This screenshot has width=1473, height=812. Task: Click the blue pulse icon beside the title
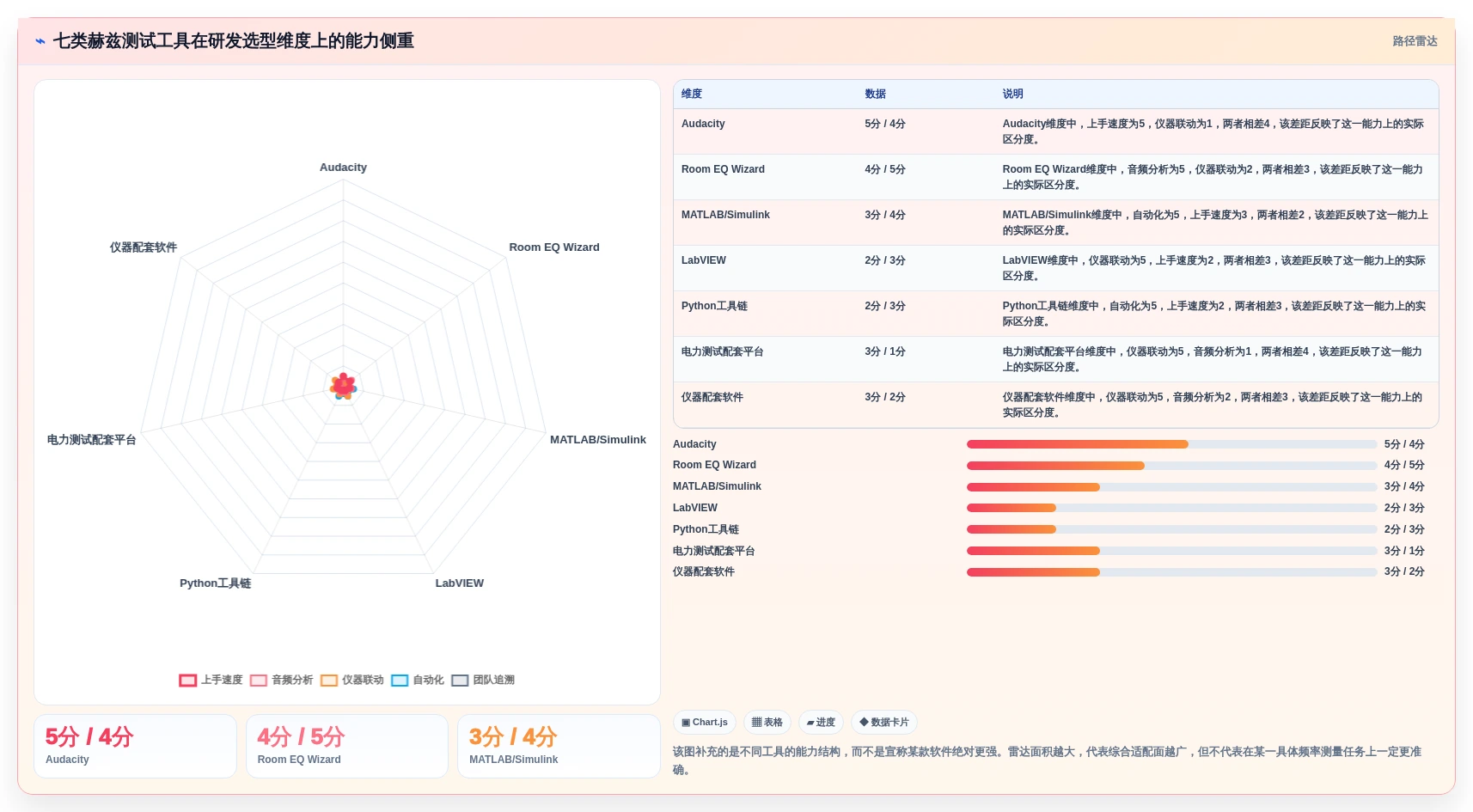coord(40,41)
